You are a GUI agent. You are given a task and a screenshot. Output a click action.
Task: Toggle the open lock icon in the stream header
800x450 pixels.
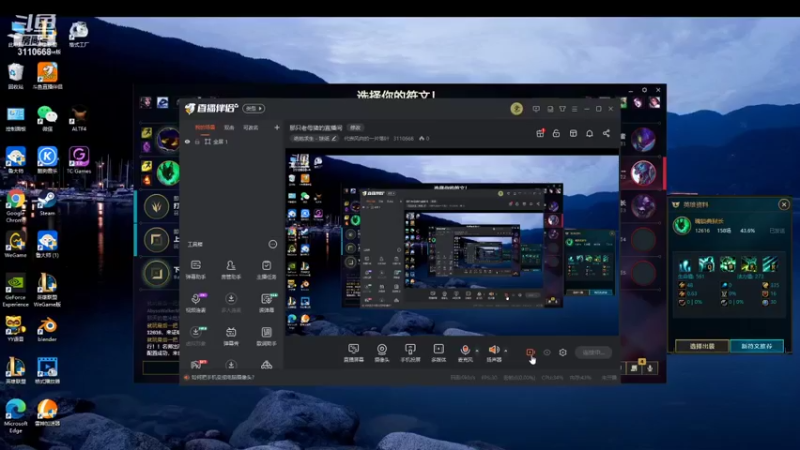coord(556,133)
